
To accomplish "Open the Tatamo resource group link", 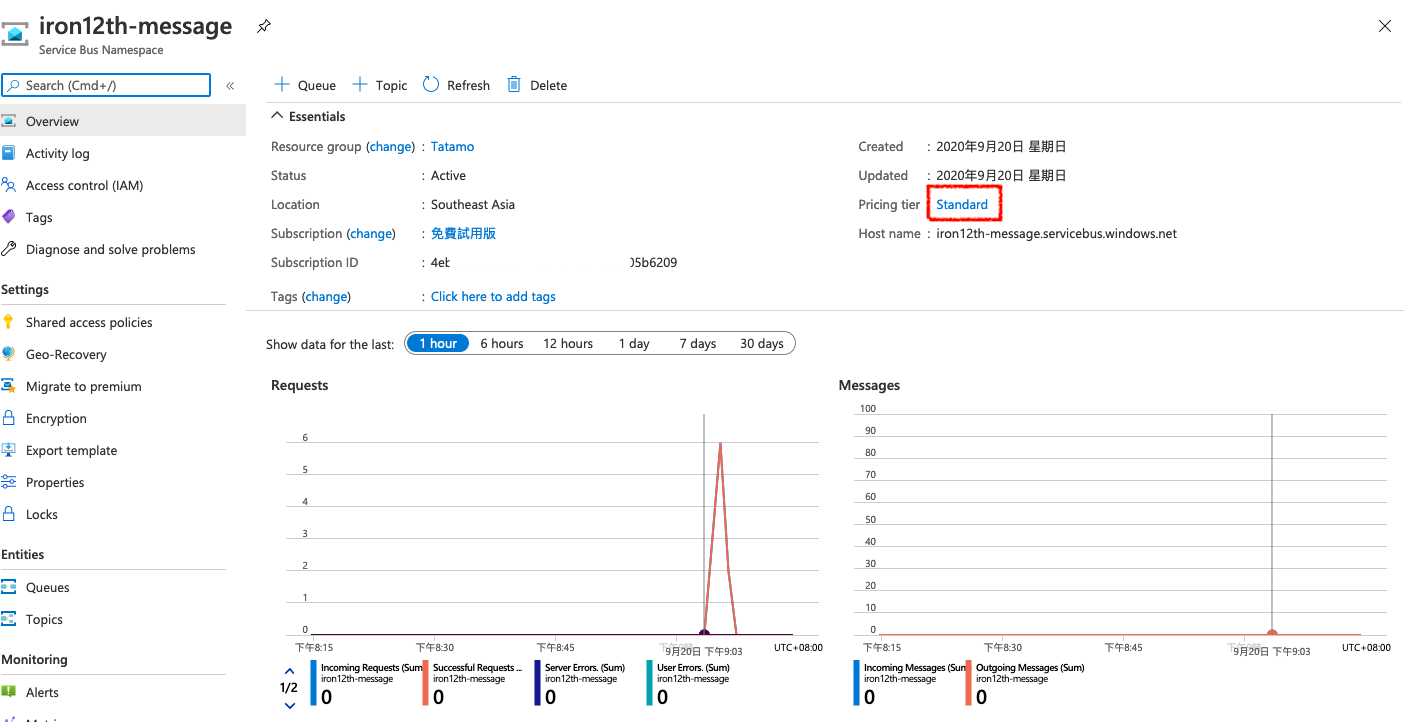I will click(453, 147).
